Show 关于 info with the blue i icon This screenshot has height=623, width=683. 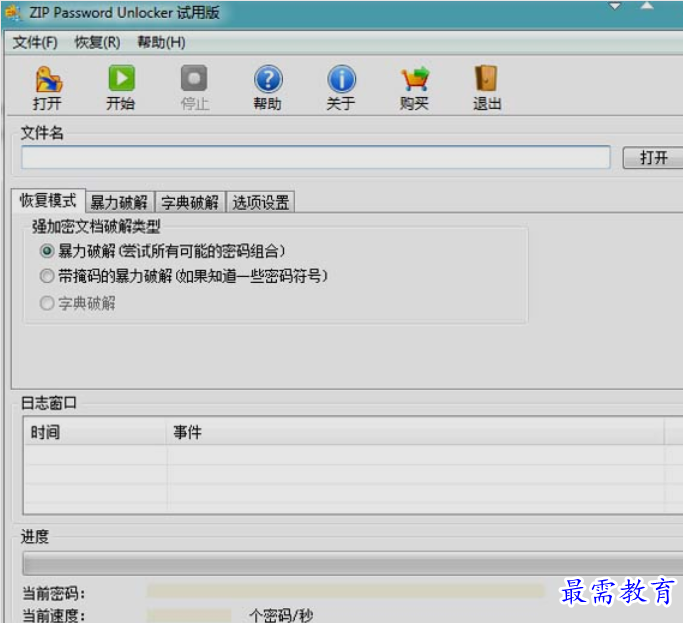[x=342, y=79]
